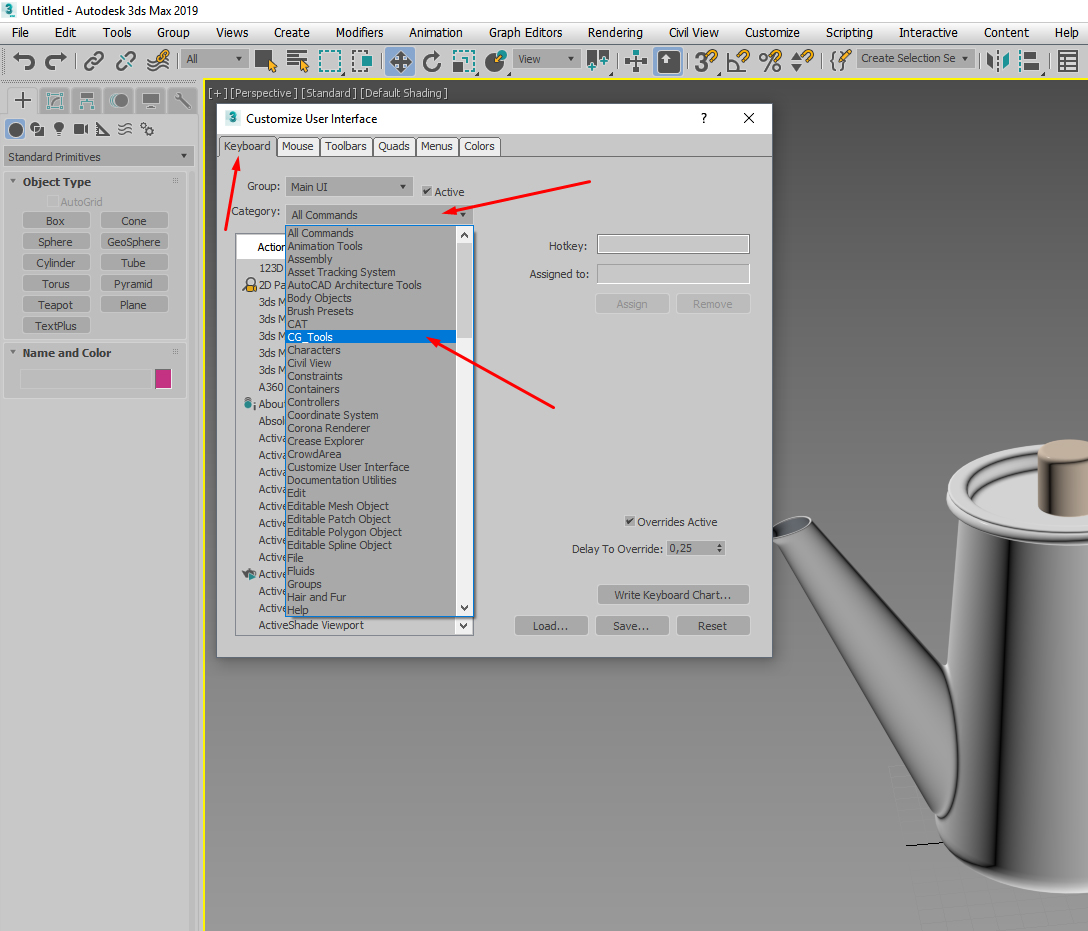This screenshot has width=1088, height=931.
Task: Click the Undo arrow in the main toolbar
Action: (24, 61)
